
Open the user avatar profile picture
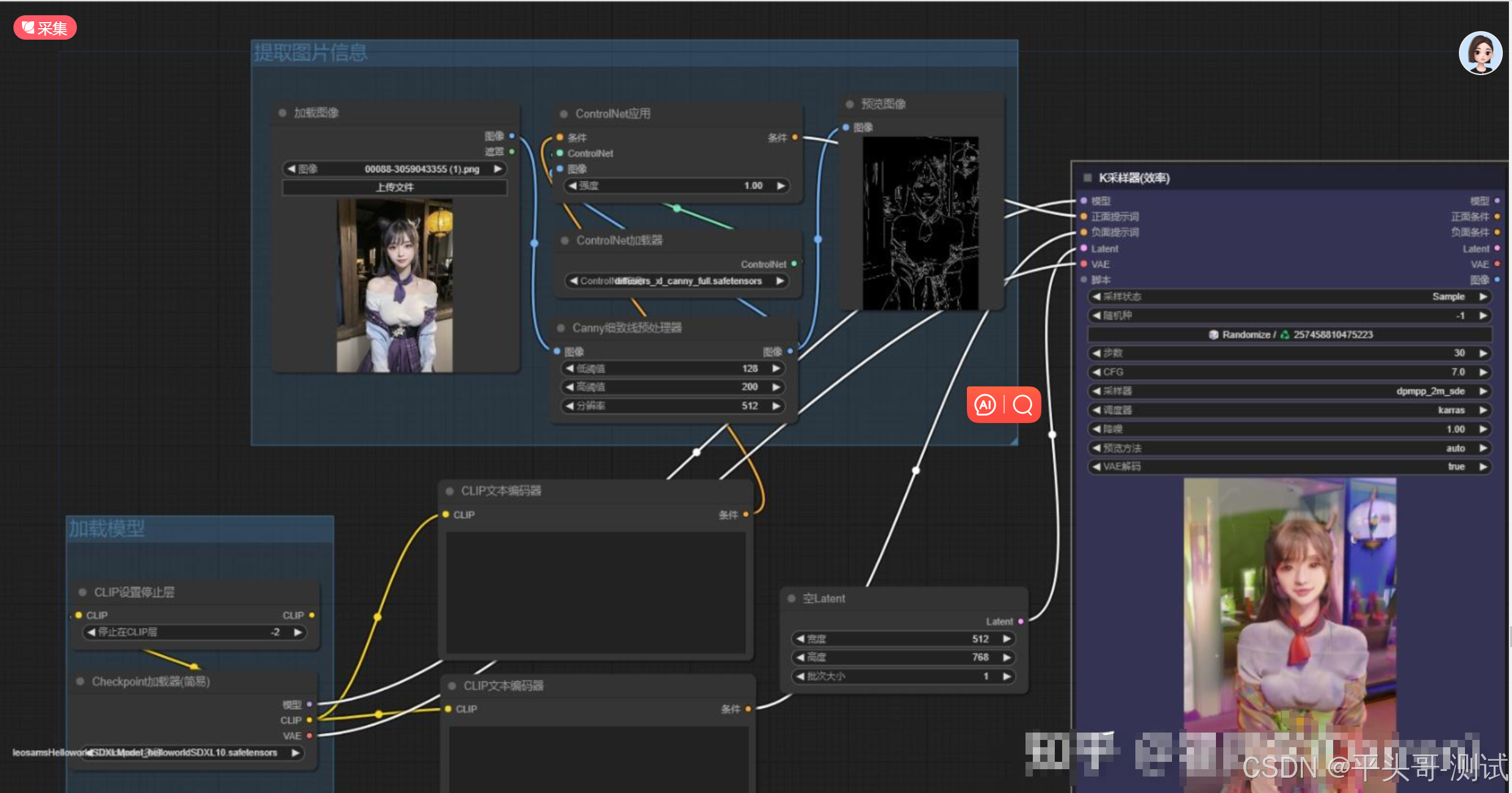tap(1480, 53)
